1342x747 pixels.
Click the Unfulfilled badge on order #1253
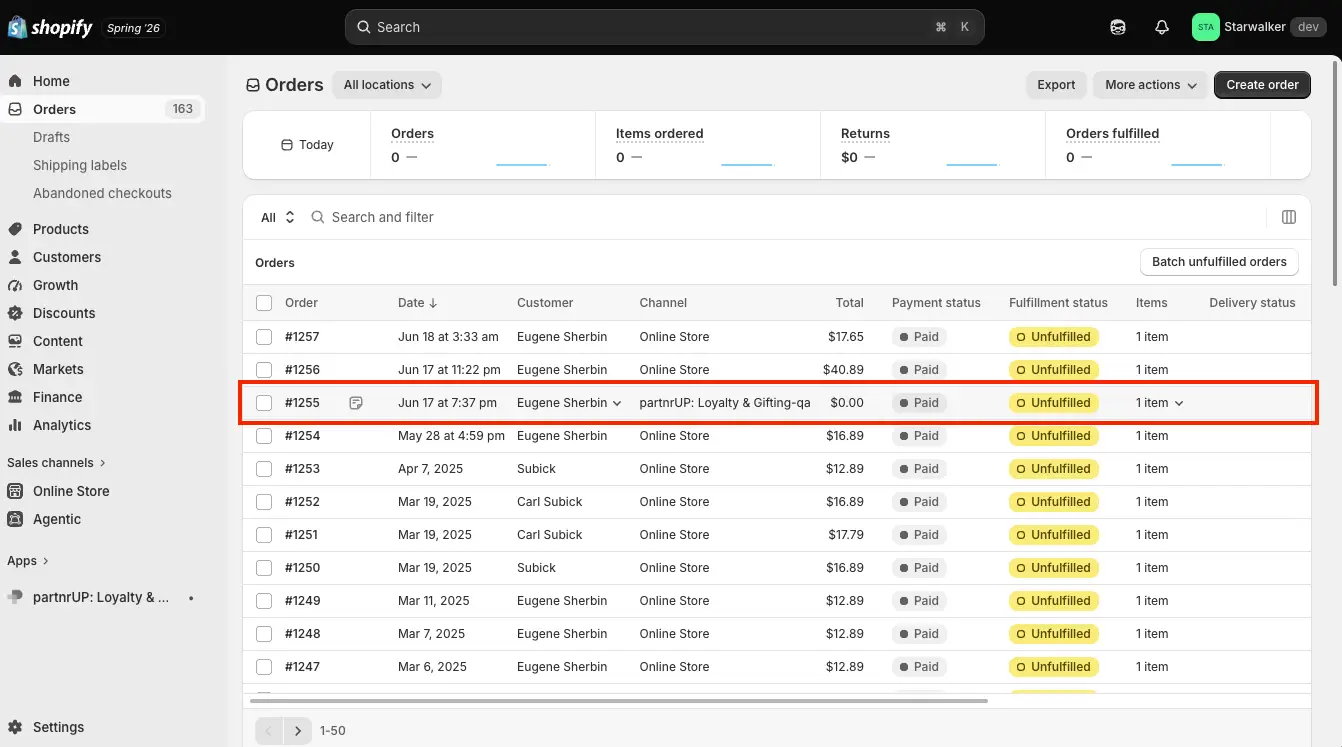point(1054,469)
